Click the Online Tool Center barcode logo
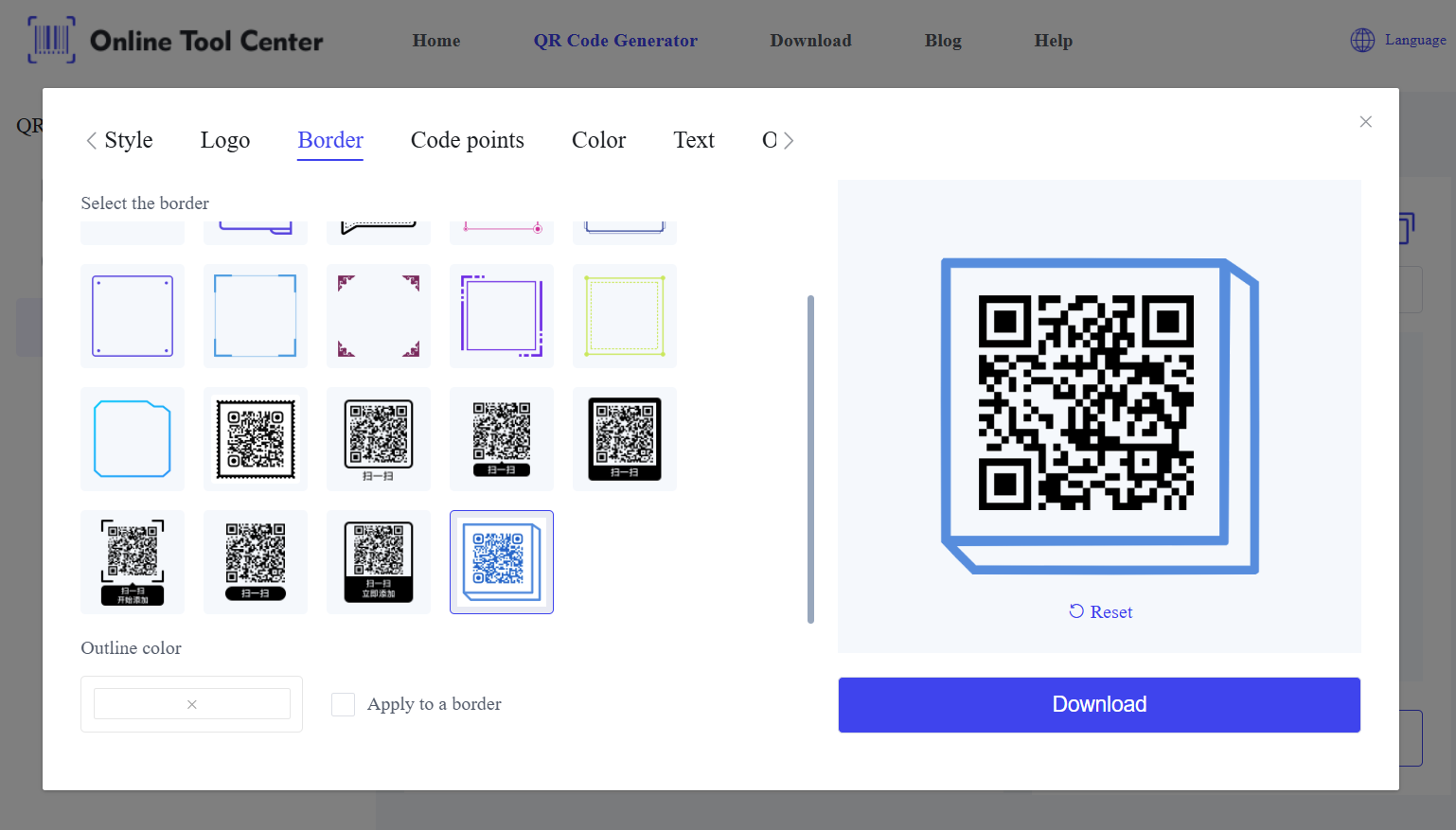 (51, 41)
